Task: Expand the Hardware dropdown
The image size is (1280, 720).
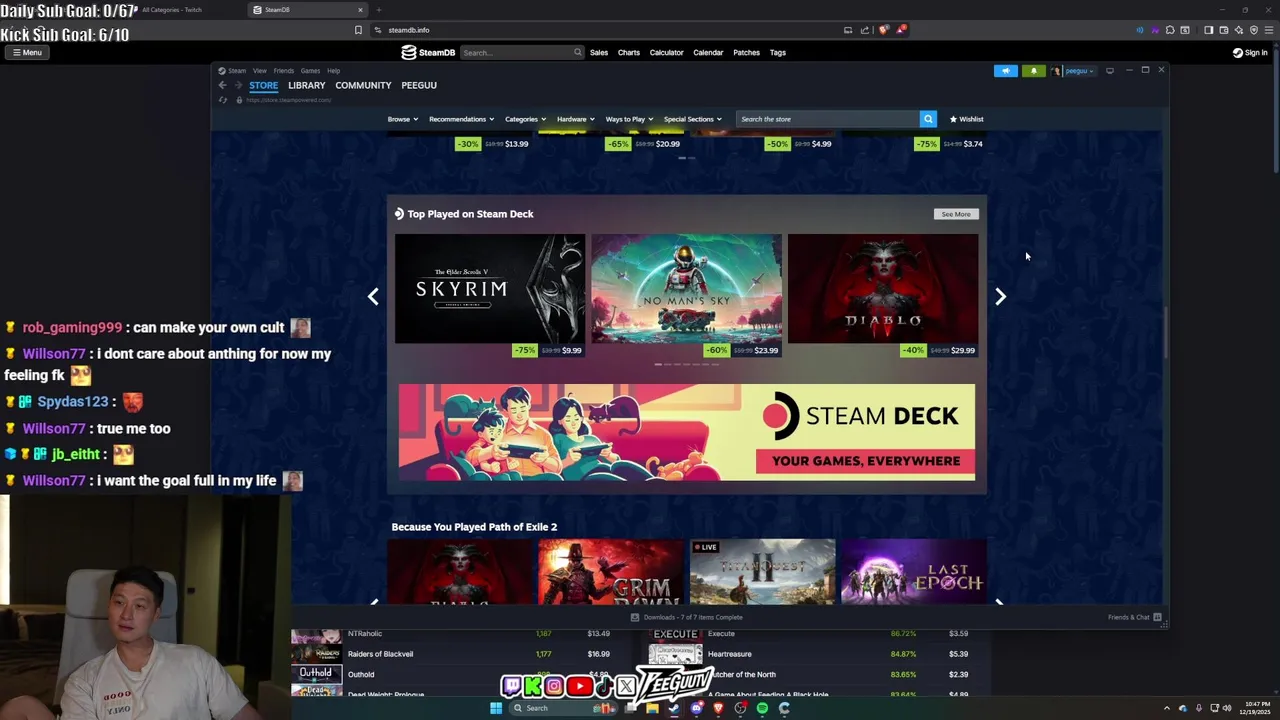Action: pyautogui.click(x=575, y=119)
